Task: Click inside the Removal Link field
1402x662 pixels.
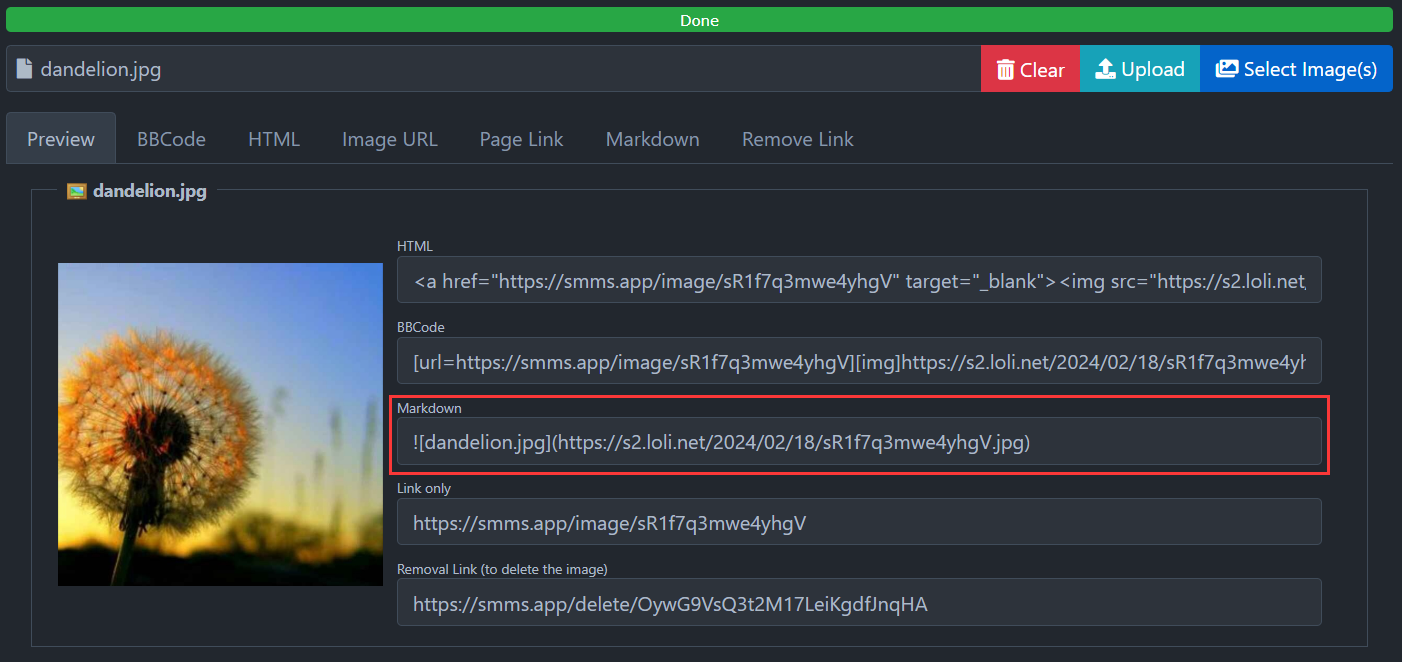Action: 858,601
